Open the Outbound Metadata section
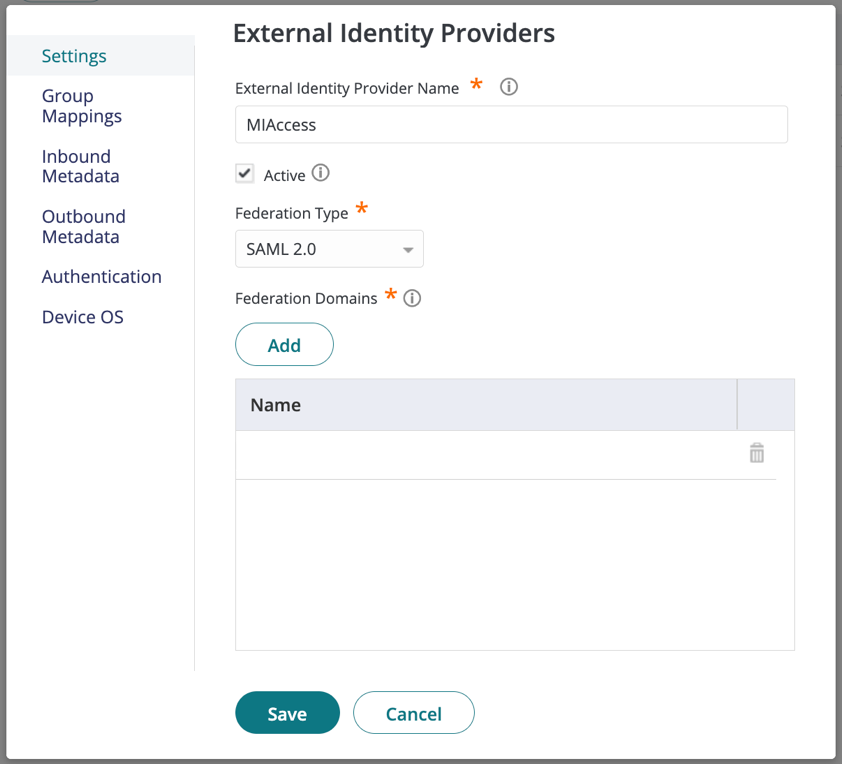842x764 pixels. click(83, 226)
